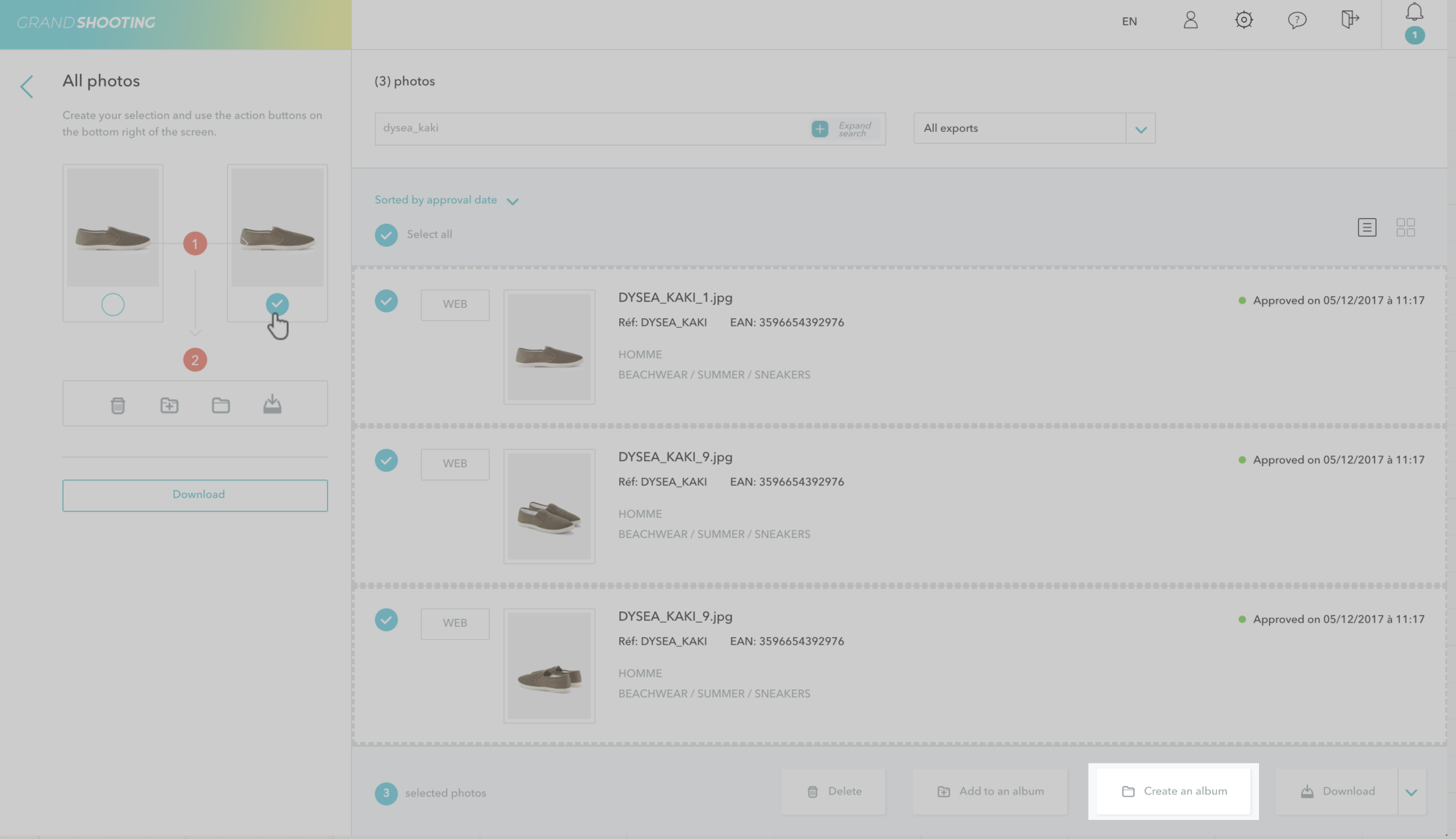Switch language via EN menu
Screen dimensions: 1456x839
coord(1129,22)
